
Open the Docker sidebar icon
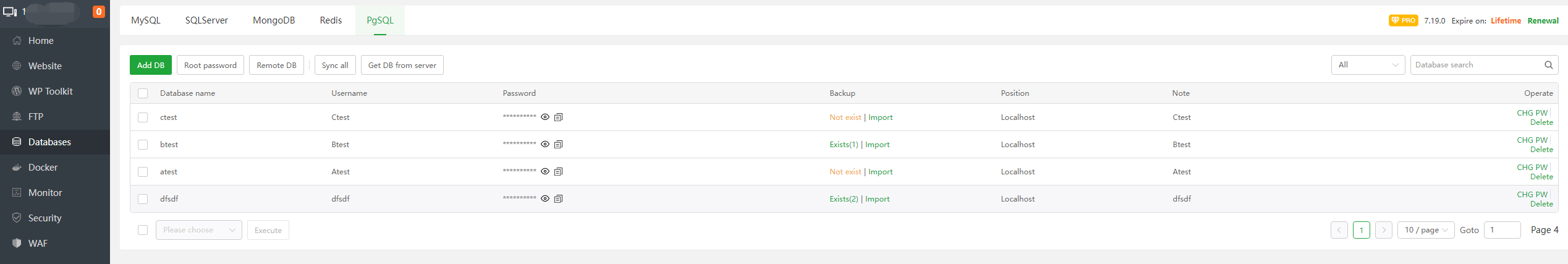(17, 168)
